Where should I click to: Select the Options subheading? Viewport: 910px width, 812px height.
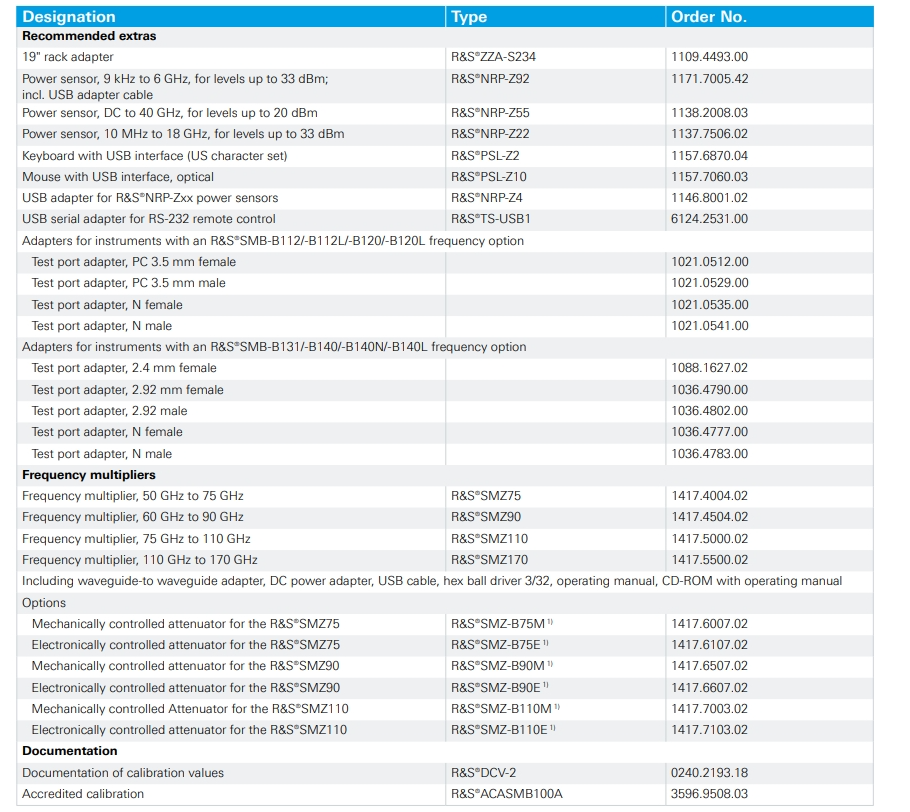coord(44,602)
